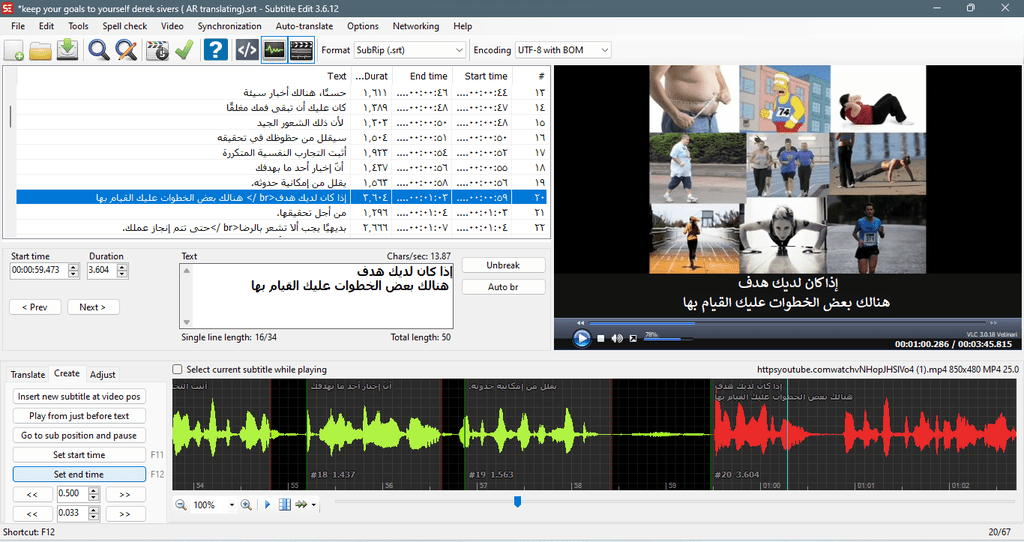Run spell check via green checkmark icon
The width and height of the screenshot is (1024, 542).
184,50
